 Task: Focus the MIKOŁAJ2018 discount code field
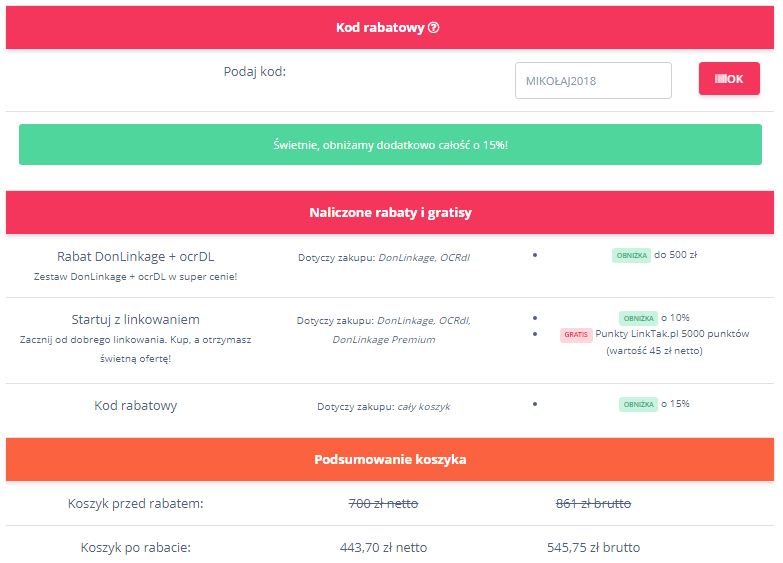(x=593, y=81)
